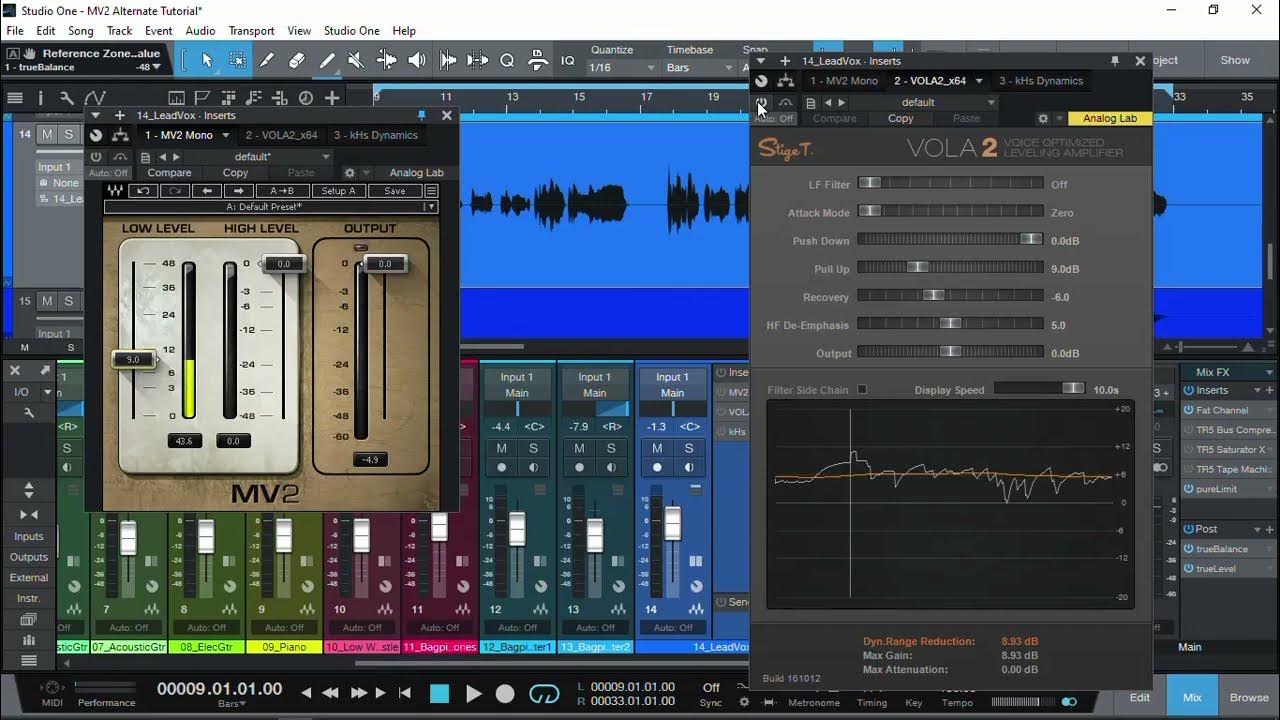Toggle VOLA2 plugin power/bypass button

click(x=762, y=102)
